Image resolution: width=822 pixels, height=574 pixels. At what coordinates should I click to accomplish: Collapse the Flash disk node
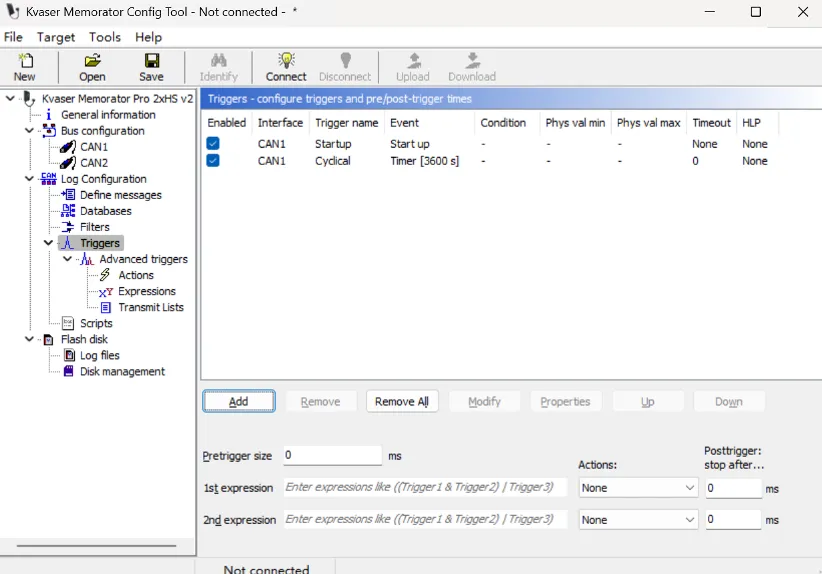click(x=29, y=339)
